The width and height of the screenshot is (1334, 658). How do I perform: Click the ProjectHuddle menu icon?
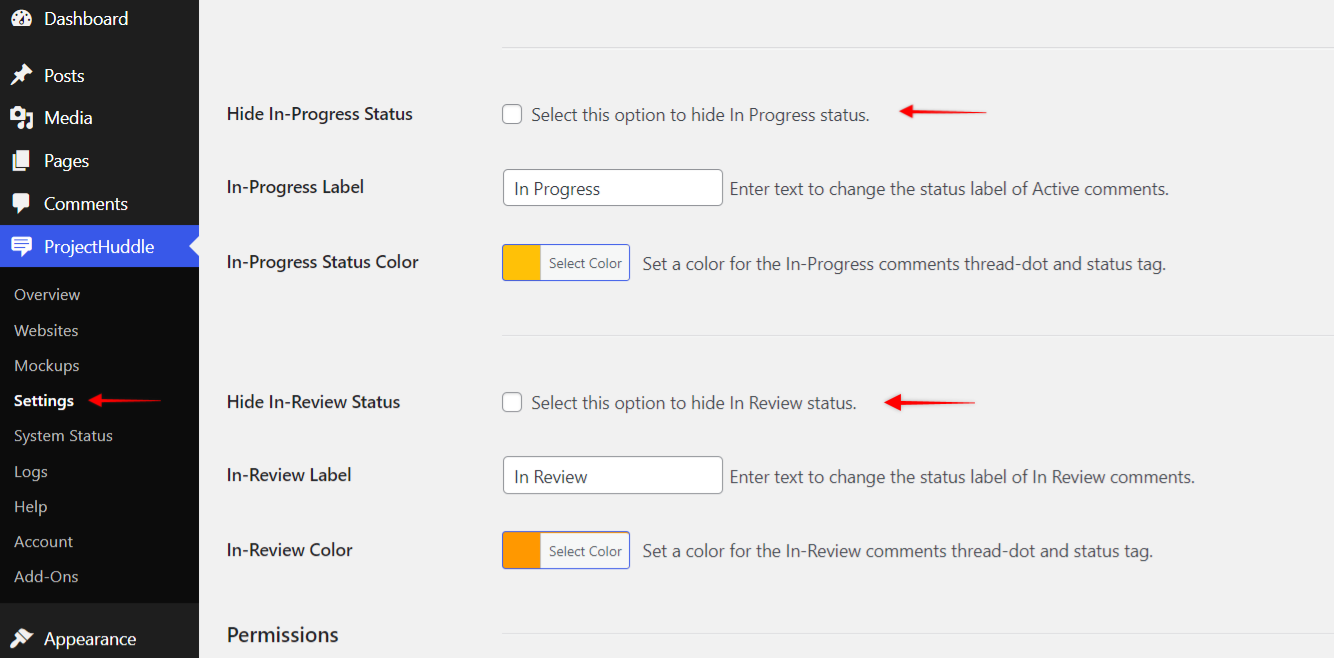pos(21,246)
